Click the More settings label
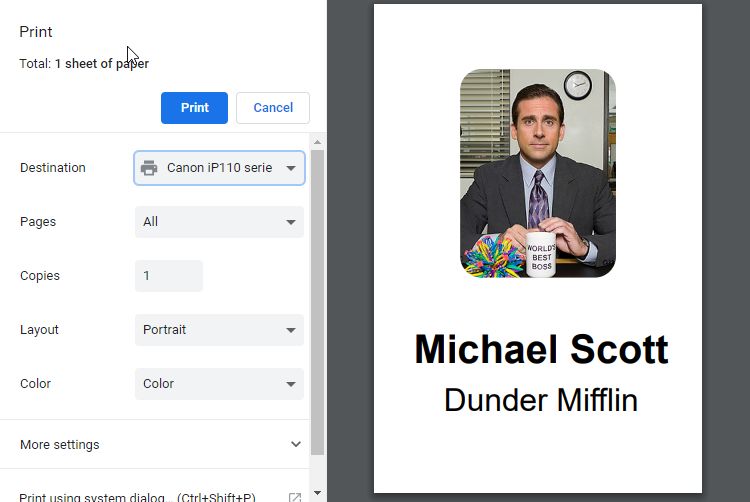 60,445
